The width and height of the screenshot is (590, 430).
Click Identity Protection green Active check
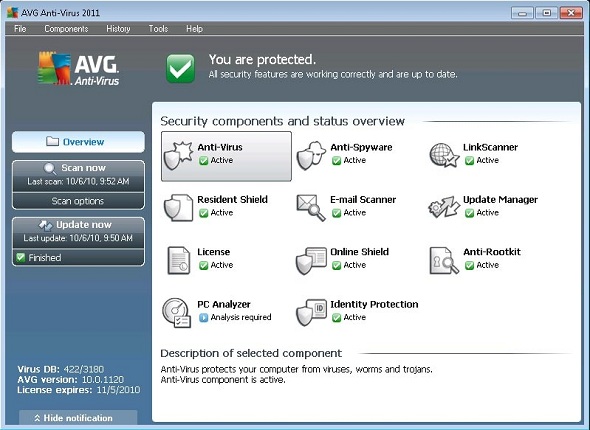pos(336,318)
